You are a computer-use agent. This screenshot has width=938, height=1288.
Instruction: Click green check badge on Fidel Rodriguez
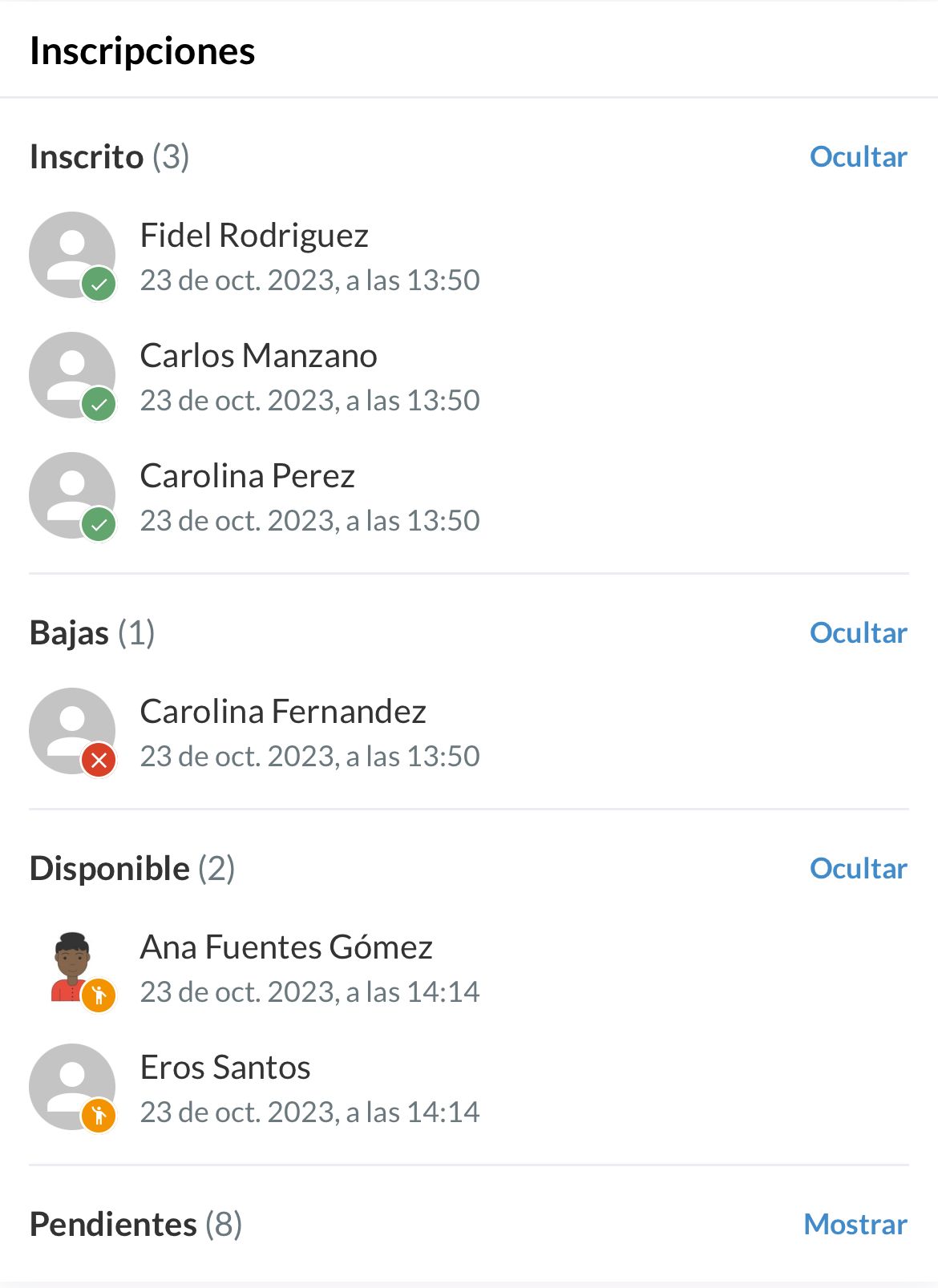(x=99, y=284)
